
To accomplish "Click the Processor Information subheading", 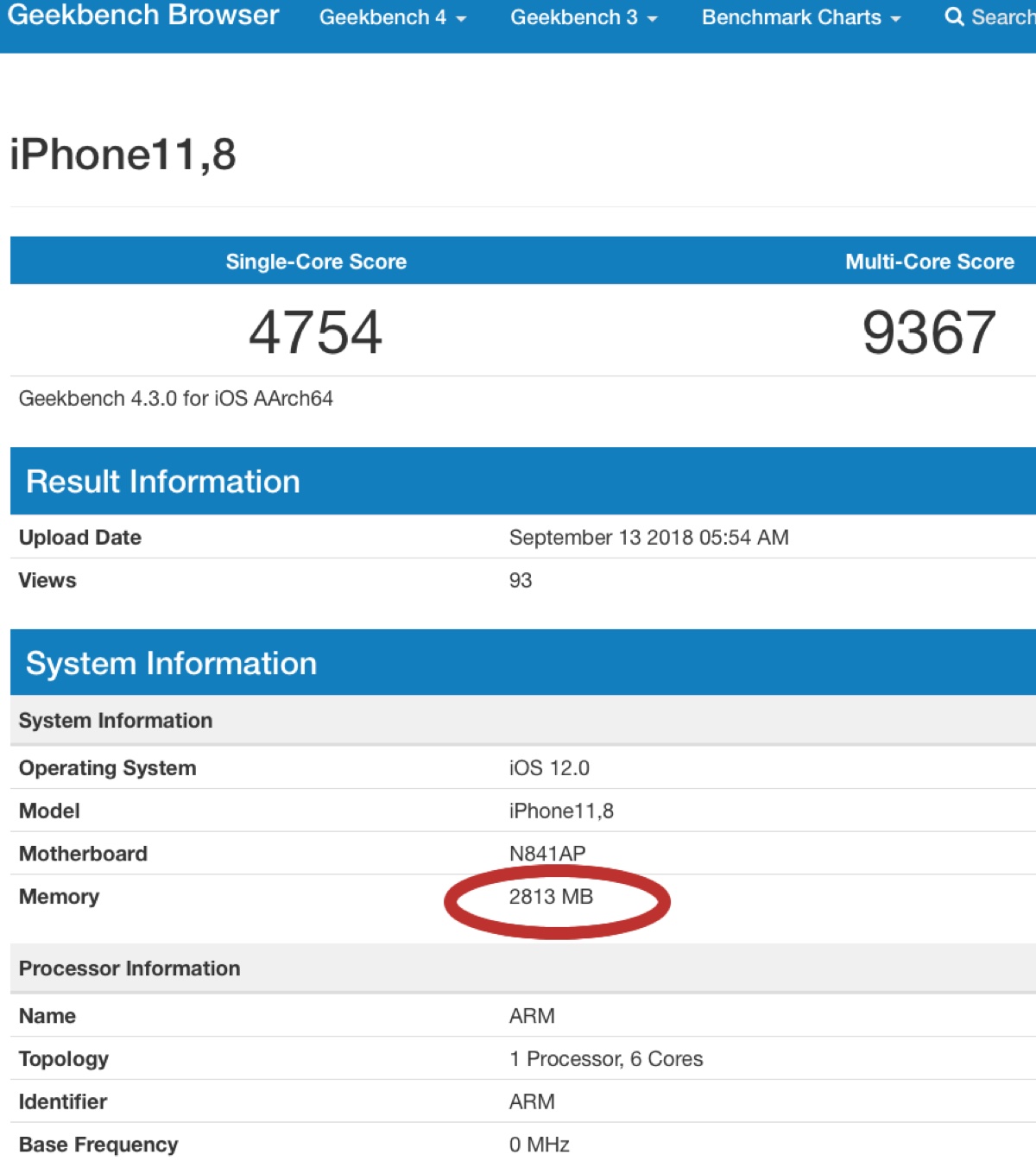I will tap(129, 968).
